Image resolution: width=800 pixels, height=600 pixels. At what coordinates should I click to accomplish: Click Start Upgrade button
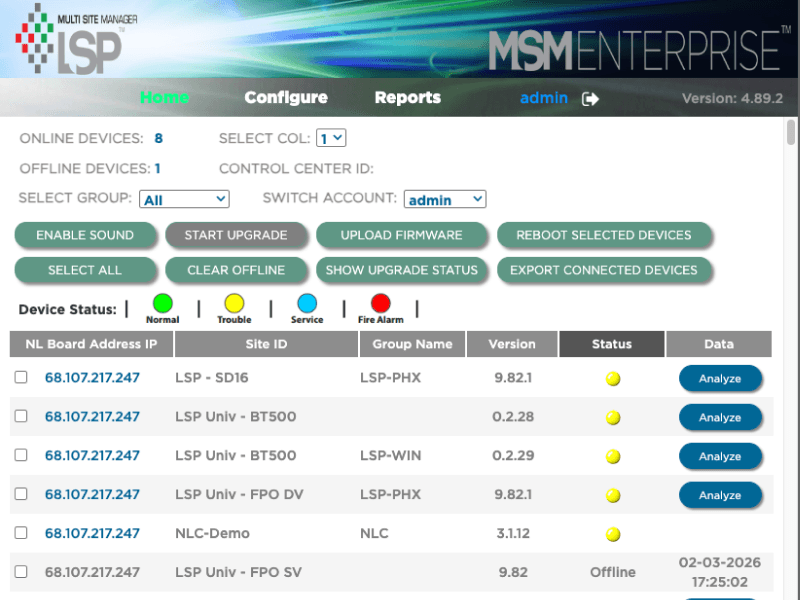click(x=236, y=235)
